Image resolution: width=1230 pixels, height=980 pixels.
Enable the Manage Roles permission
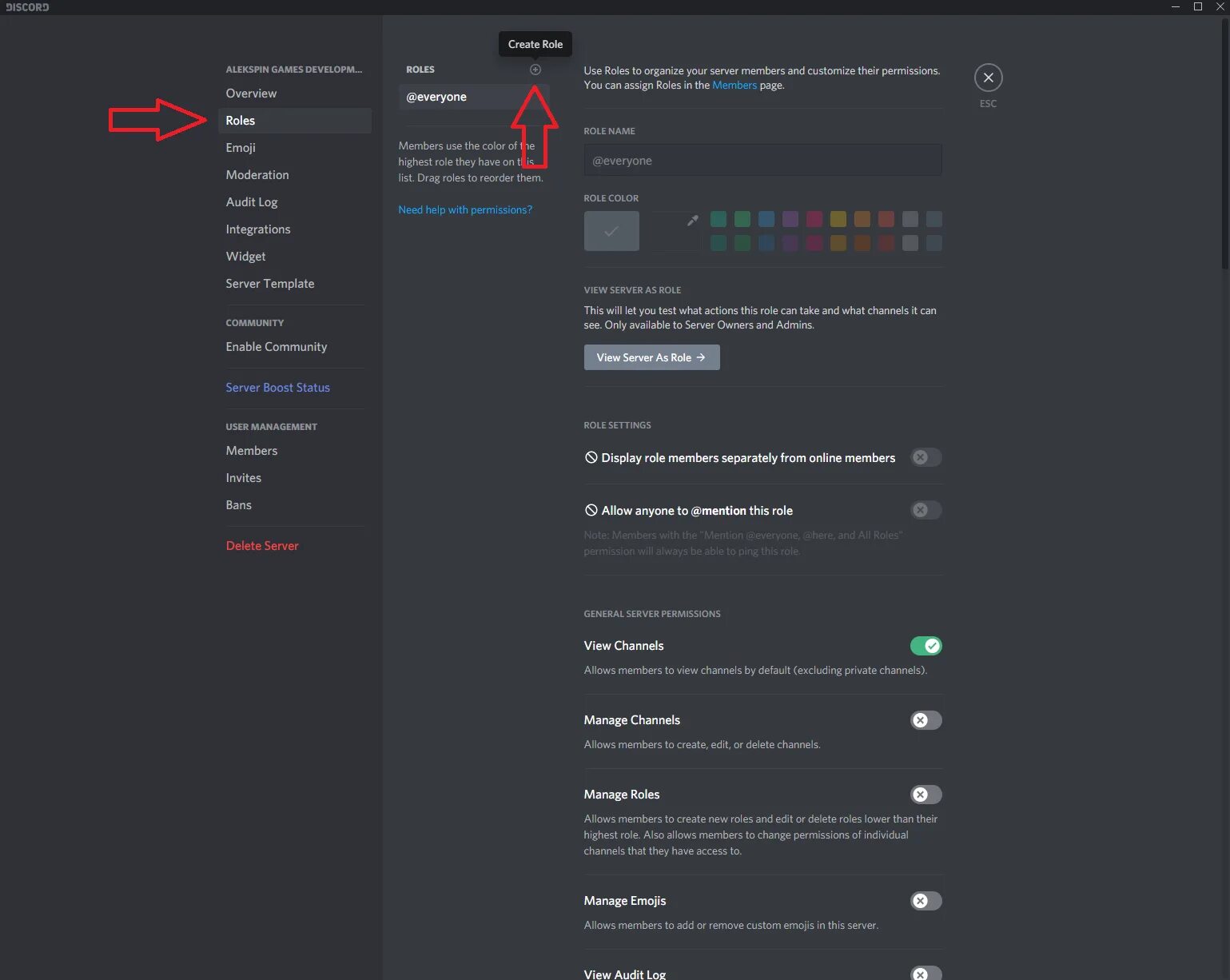tap(926, 795)
